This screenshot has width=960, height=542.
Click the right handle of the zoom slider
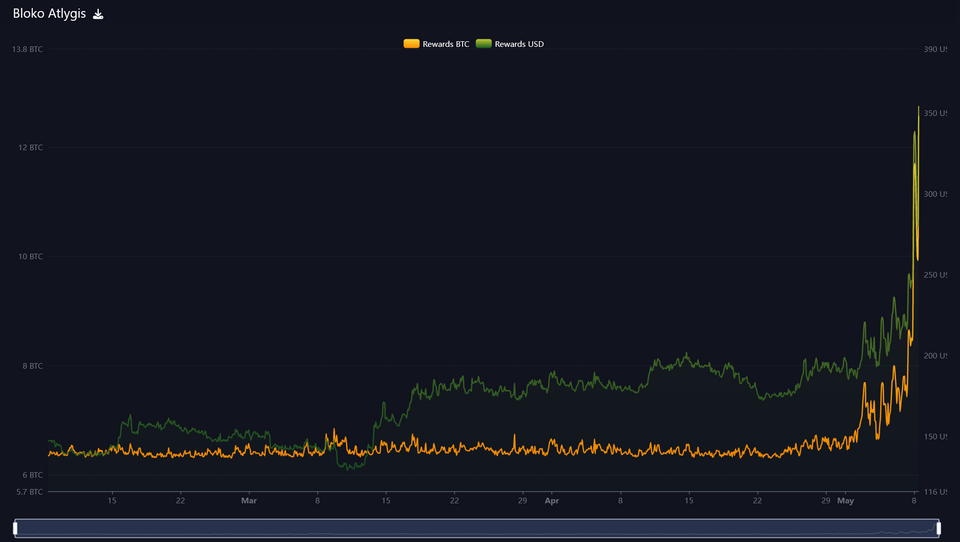(939, 527)
